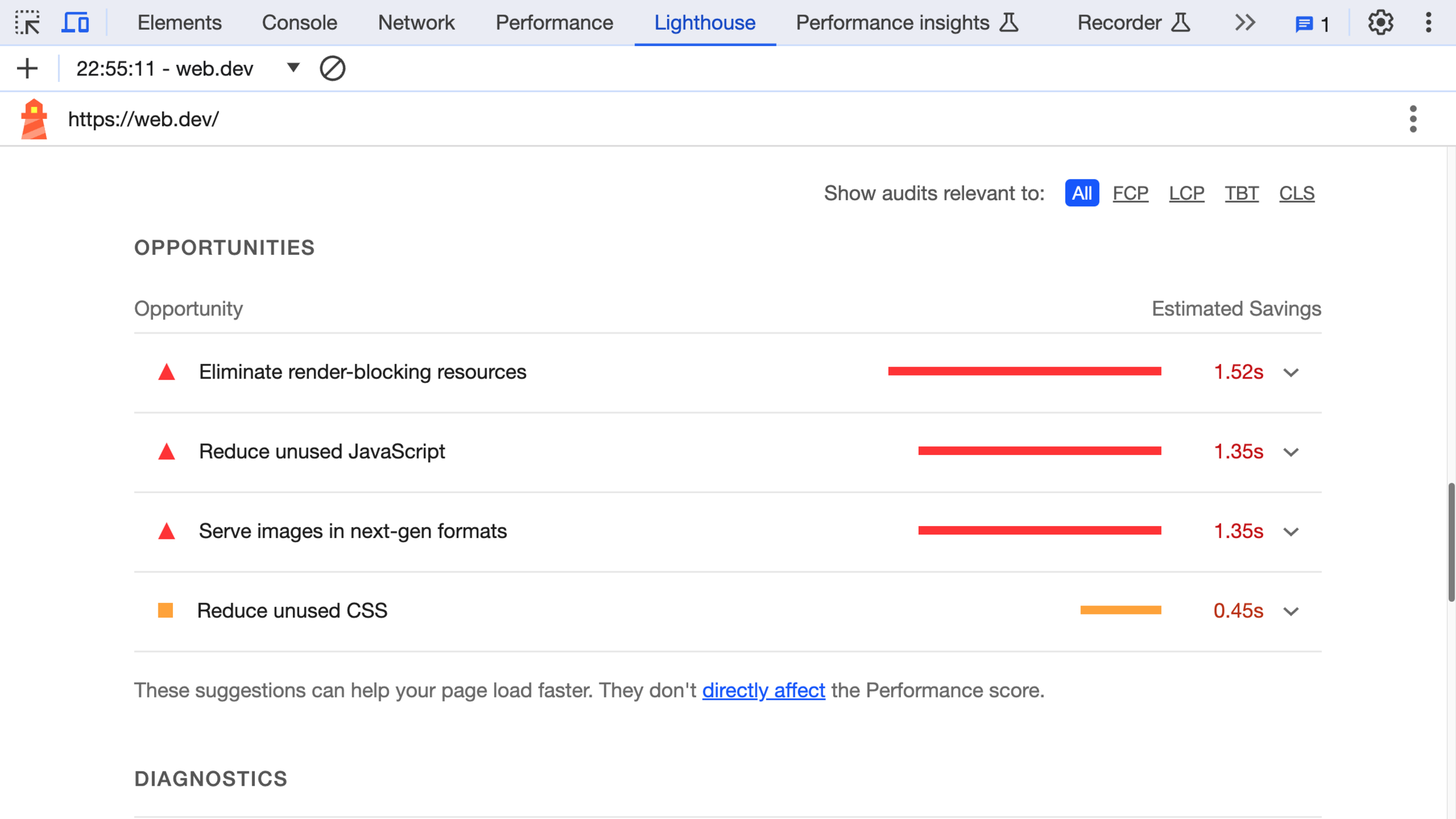Viewport: 1456px width, 819px height.
Task: Filter audits by LCP metric
Action: pos(1186,193)
